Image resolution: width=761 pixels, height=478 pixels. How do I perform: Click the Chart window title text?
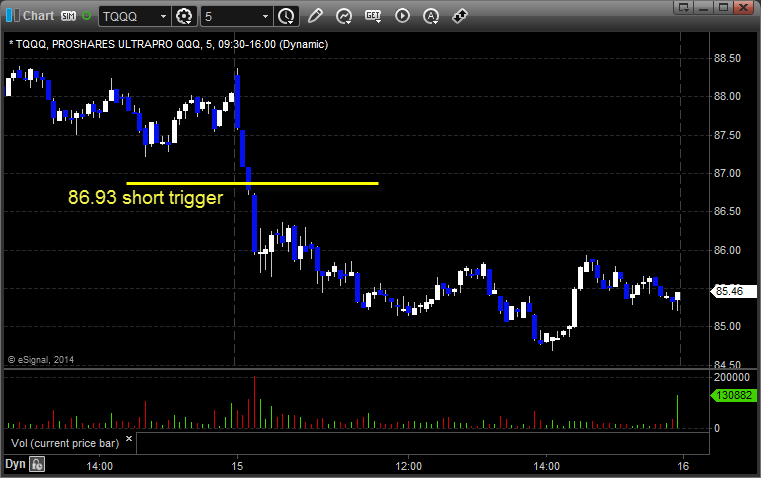point(39,16)
